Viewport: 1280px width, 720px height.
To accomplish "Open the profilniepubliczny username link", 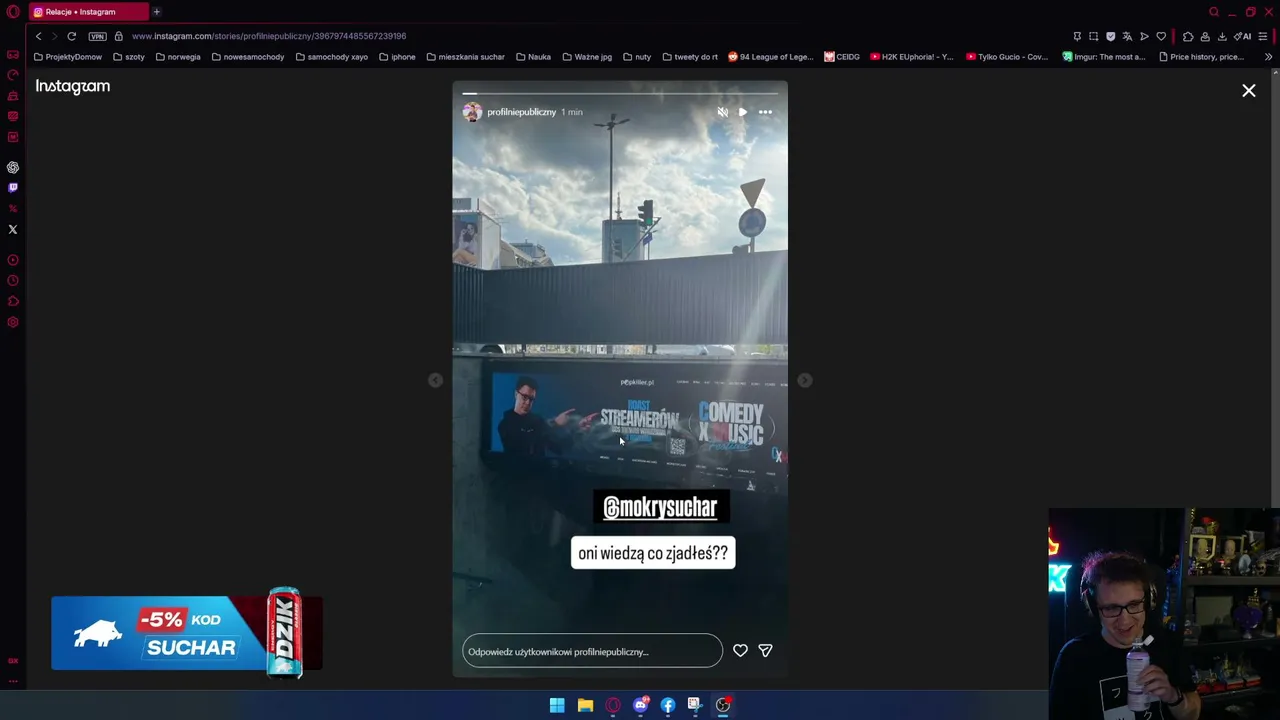I will pyautogui.click(x=521, y=112).
